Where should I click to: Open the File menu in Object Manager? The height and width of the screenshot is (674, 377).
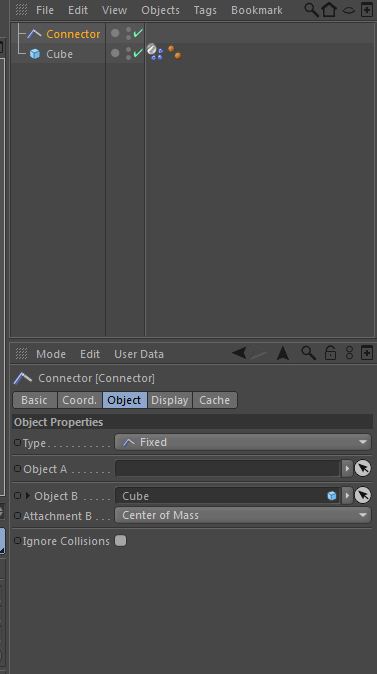click(x=45, y=10)
